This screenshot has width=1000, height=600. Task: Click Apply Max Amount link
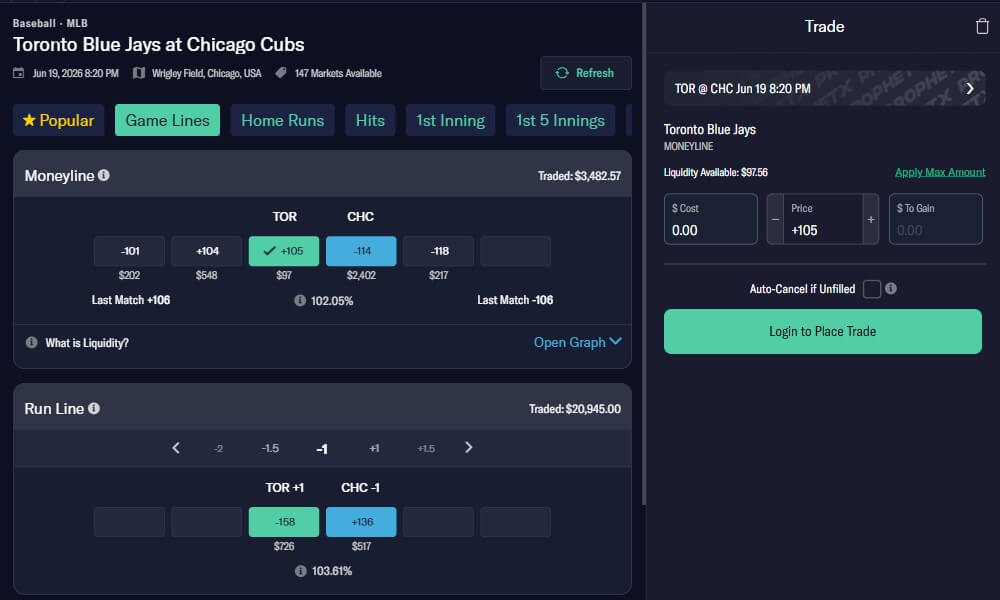tap(939, 172)
